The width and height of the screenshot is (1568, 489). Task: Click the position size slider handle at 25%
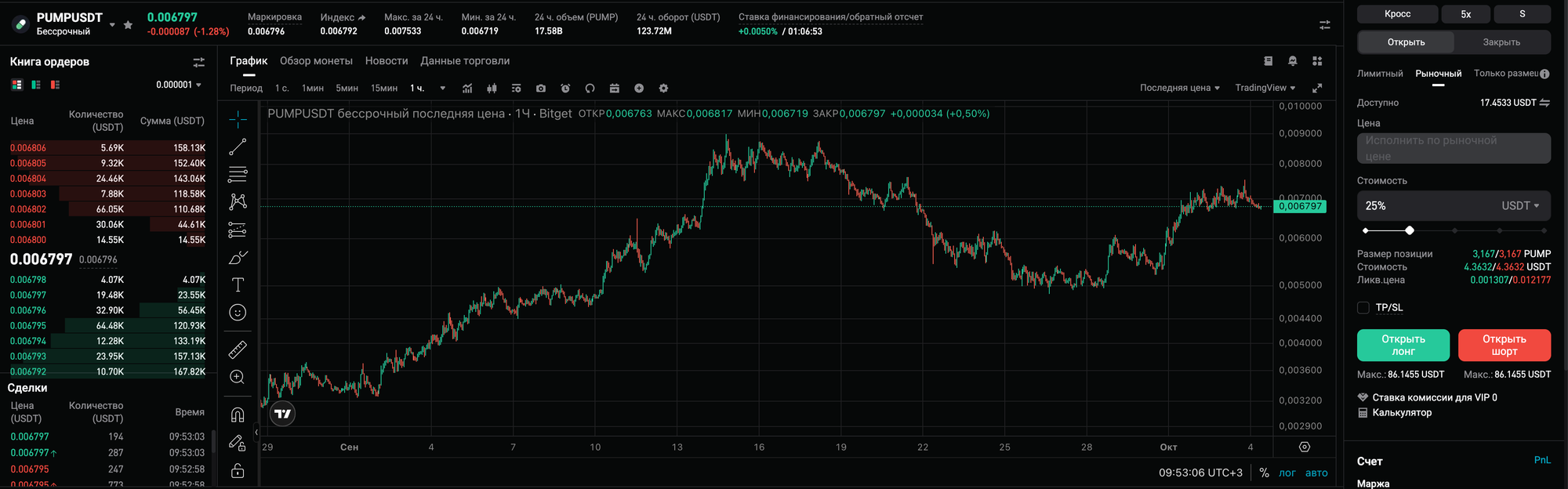tap(1410, 230)
